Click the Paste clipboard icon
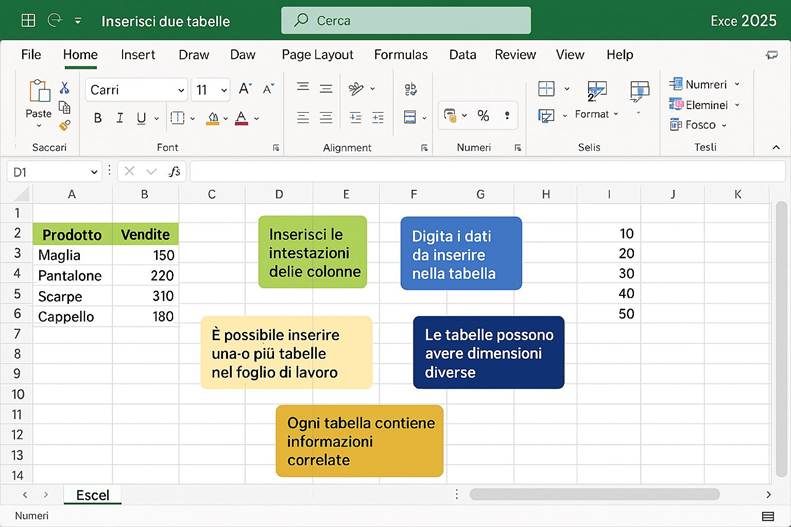791x527 pixels. point(39,91)
